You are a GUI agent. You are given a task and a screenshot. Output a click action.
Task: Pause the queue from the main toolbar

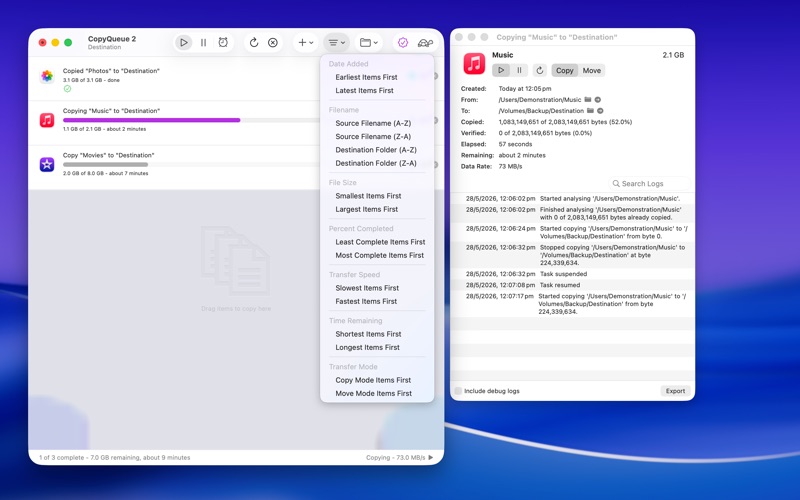coord(203,42)
